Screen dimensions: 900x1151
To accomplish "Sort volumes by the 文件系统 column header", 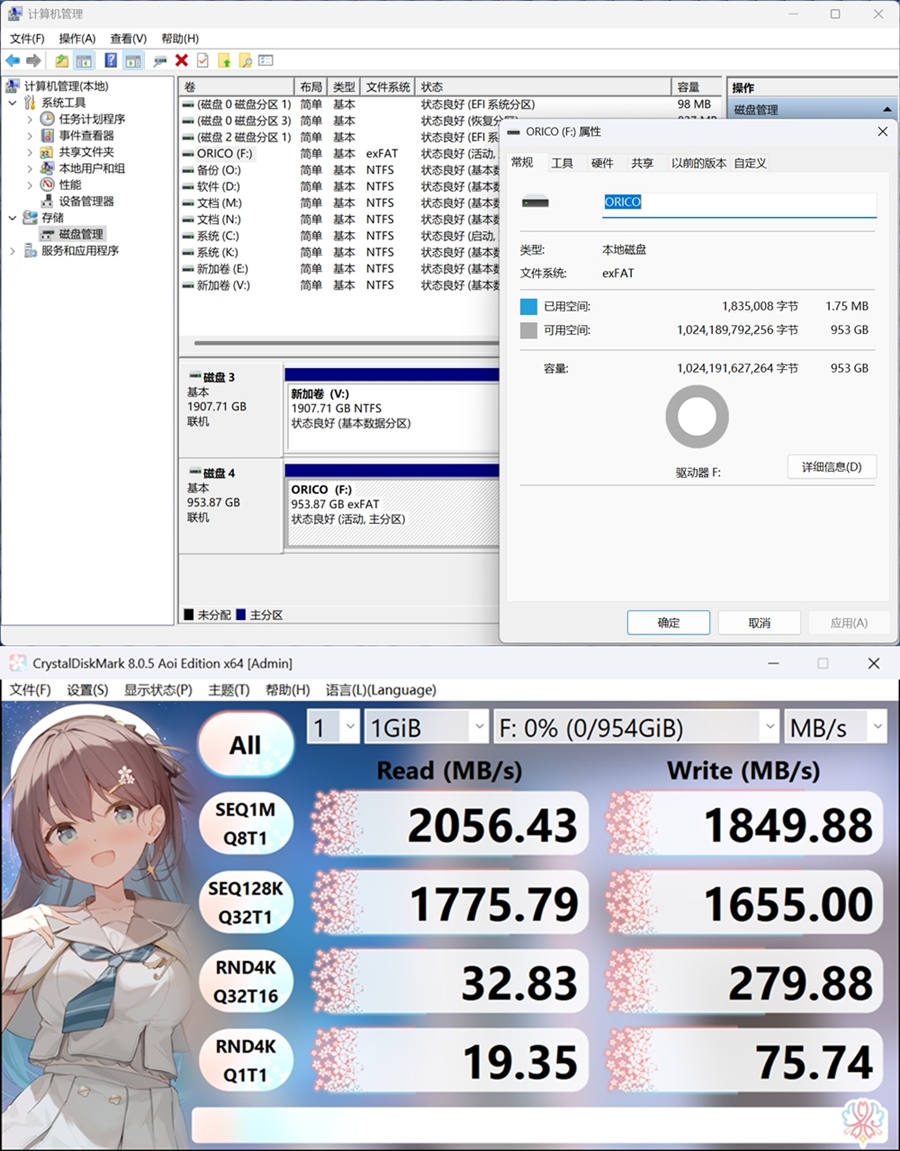I will click(388, 87).
